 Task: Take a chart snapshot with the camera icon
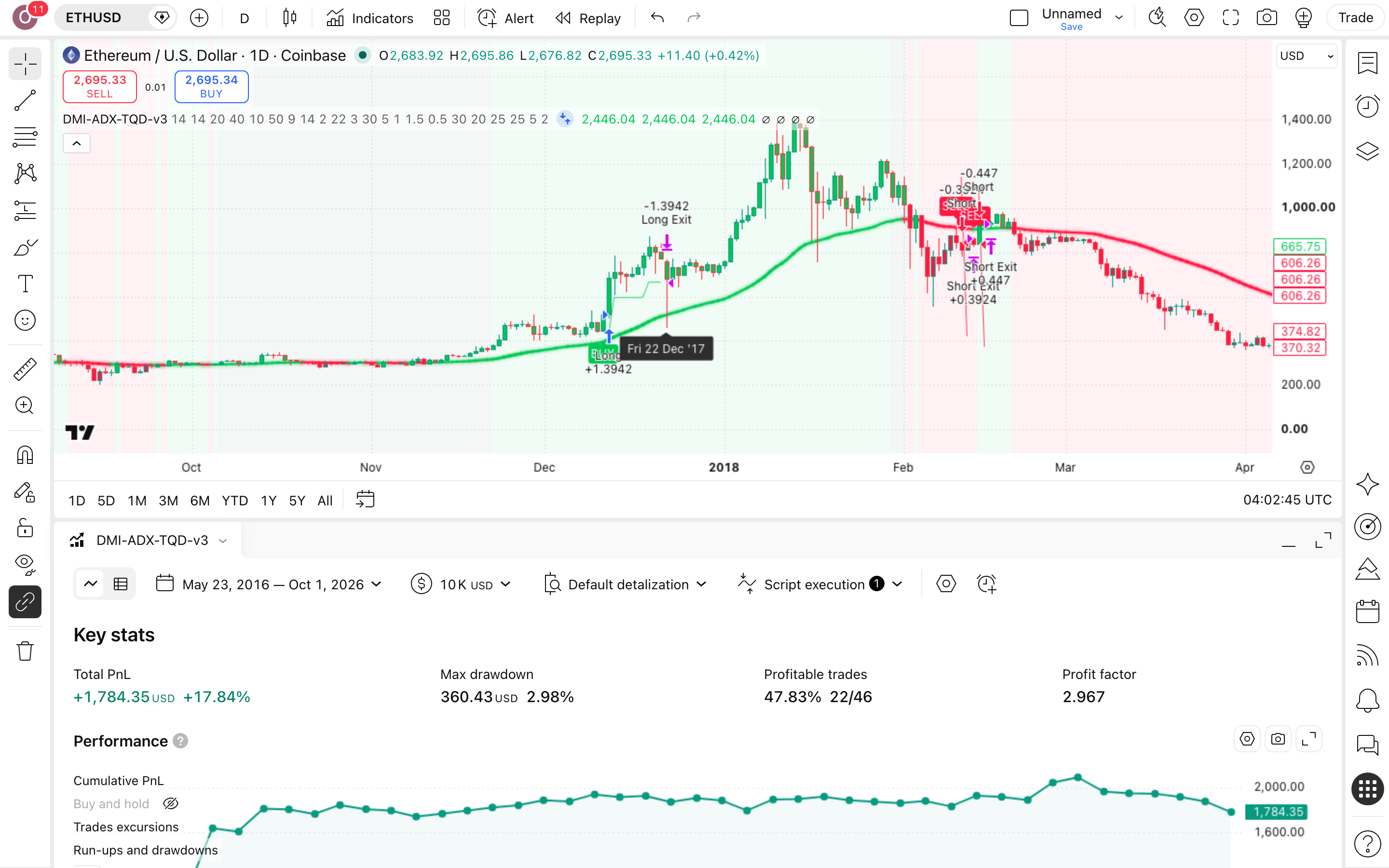tap(1266, 18)
